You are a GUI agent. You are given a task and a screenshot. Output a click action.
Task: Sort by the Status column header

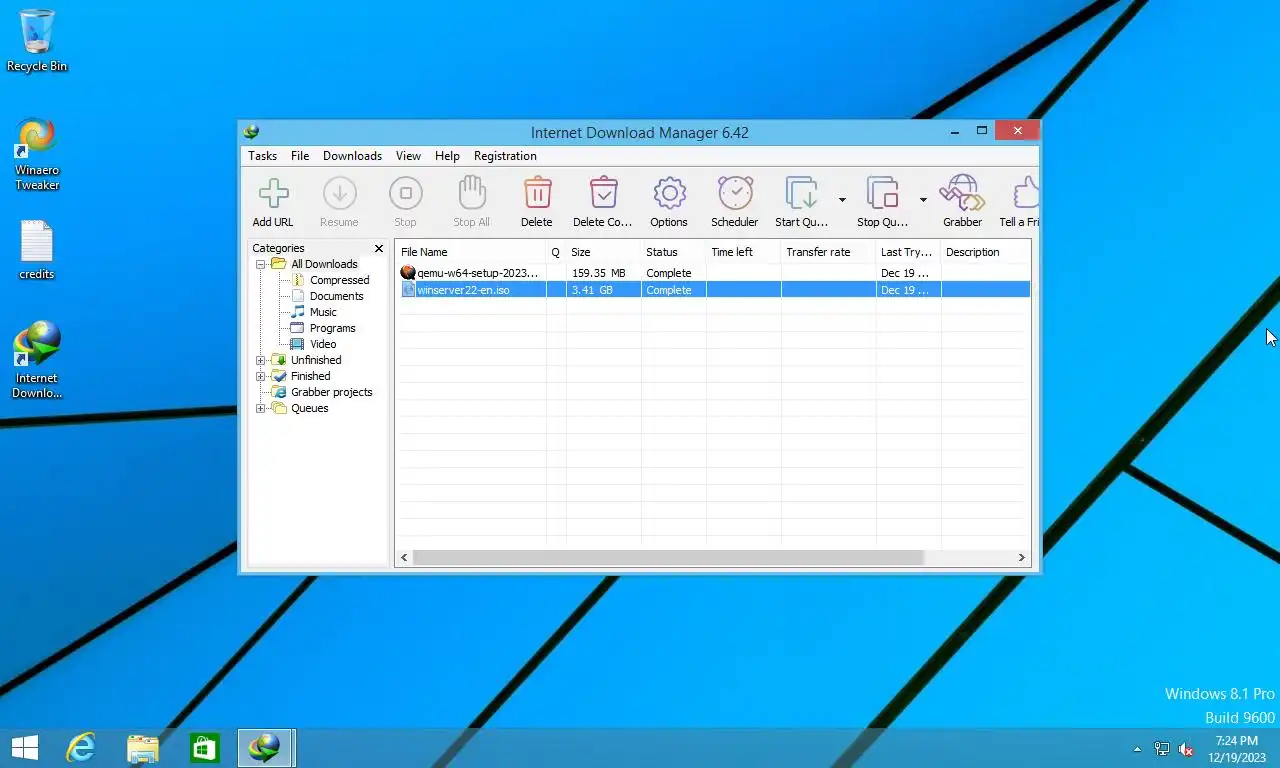(x=673, y=252)
